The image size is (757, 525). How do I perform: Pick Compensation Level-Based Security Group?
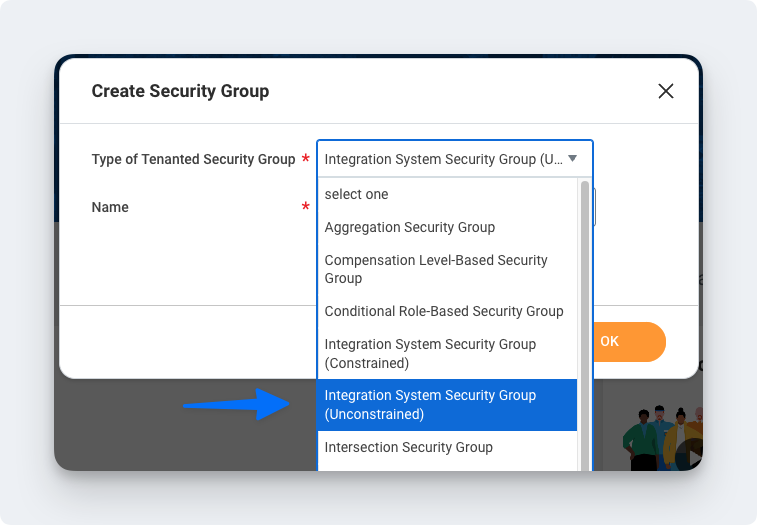point(436,269)
